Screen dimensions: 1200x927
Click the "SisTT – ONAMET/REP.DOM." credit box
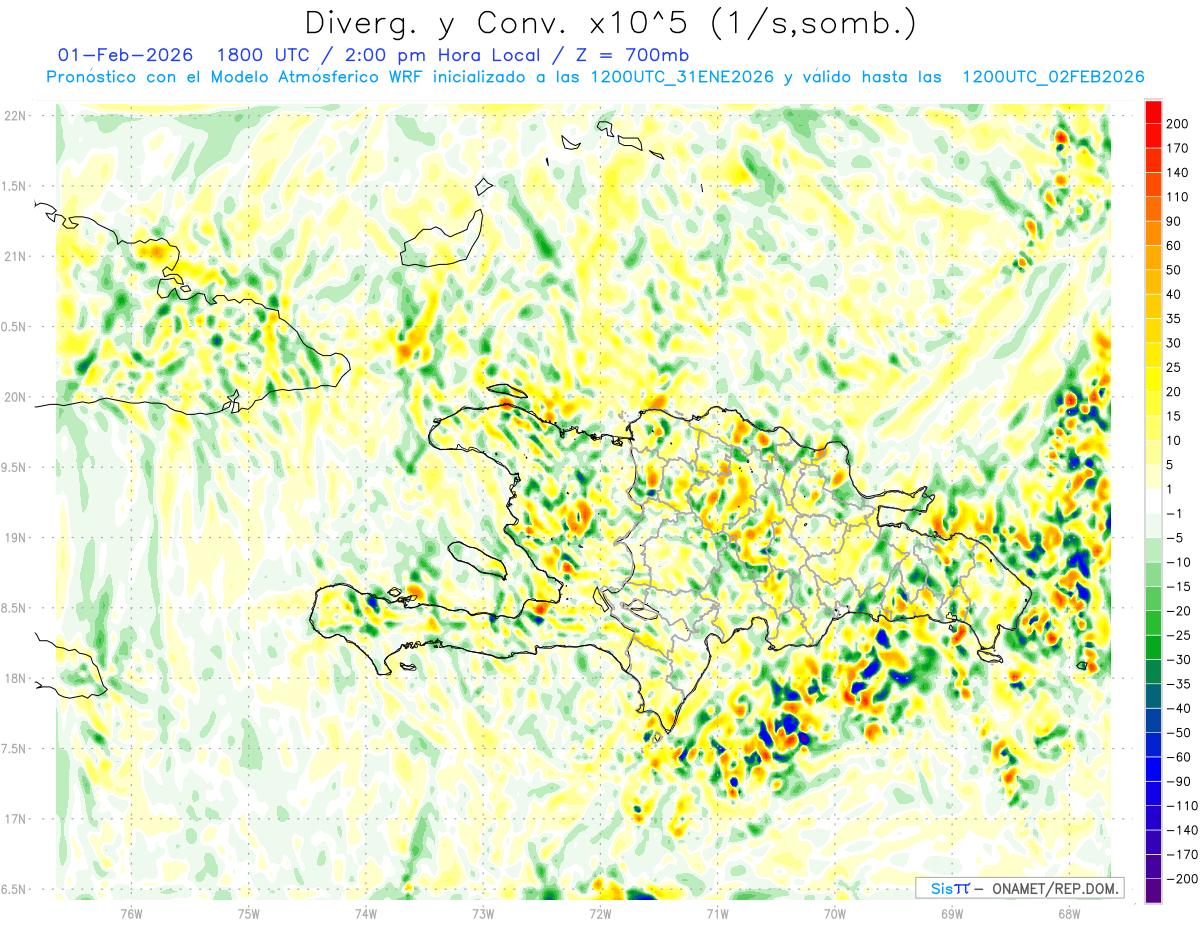[1019, 888]
